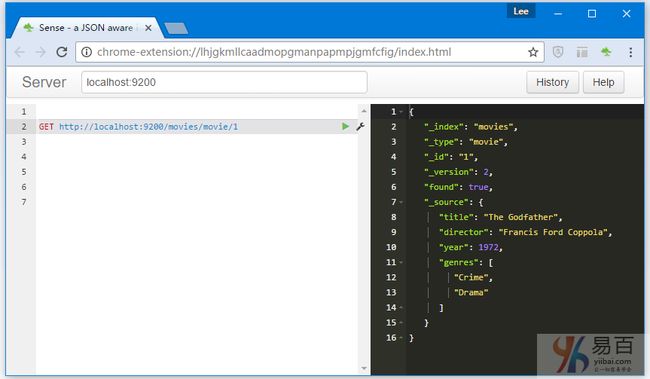Place cursor on empty editor line 5
The height and width of the screenshot is (379, 650).
point(196,172)
